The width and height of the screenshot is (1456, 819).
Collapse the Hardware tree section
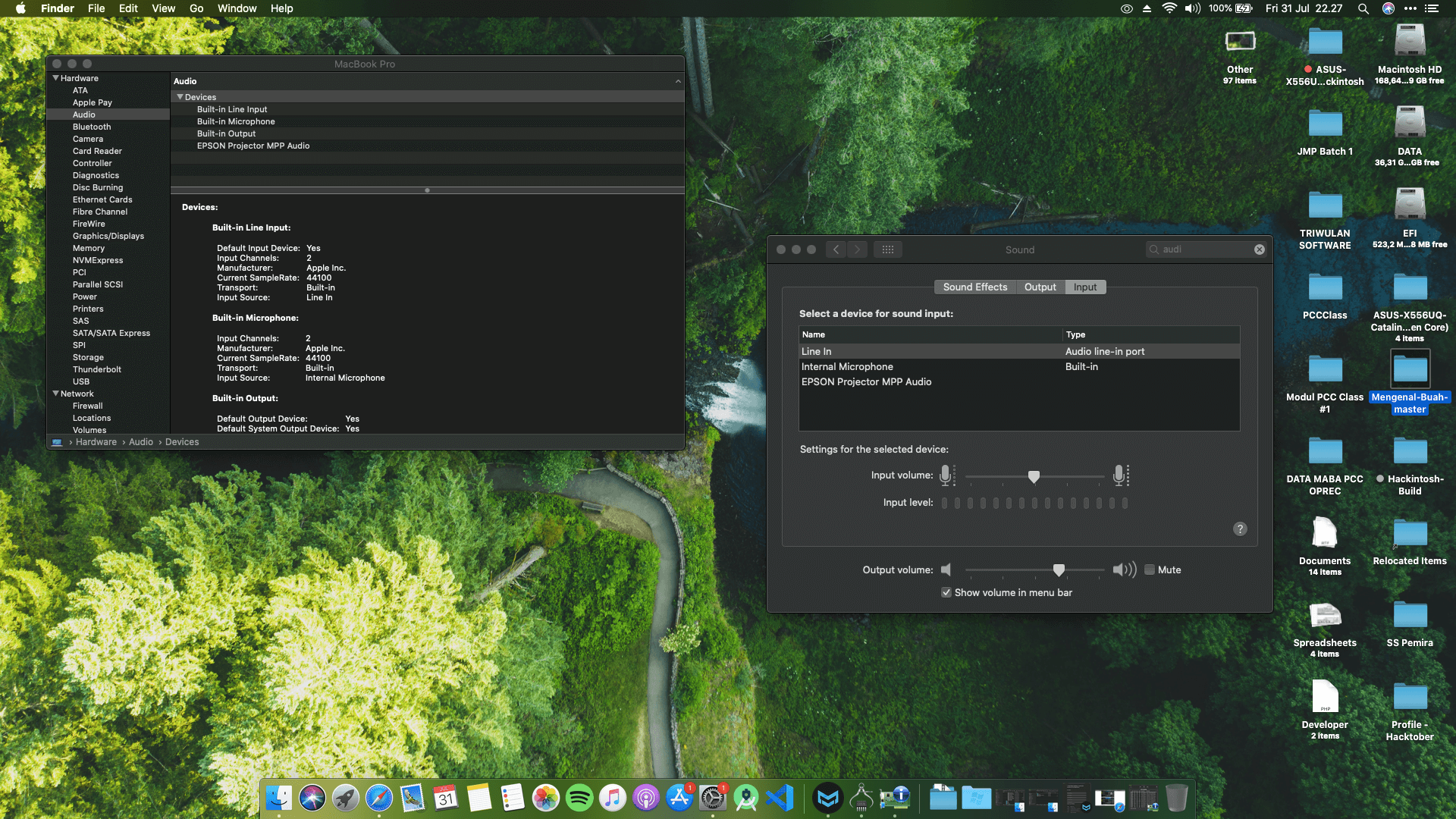coord(55,78)
